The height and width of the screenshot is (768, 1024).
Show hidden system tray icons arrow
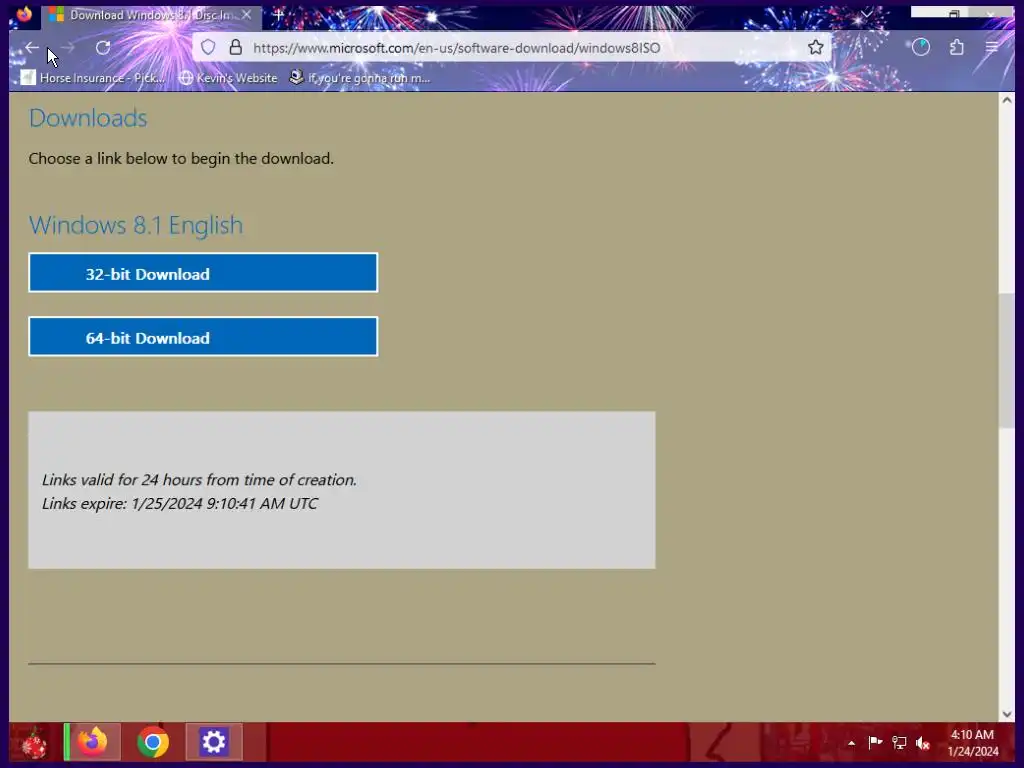pyautogui.click(x=851, y=743)
